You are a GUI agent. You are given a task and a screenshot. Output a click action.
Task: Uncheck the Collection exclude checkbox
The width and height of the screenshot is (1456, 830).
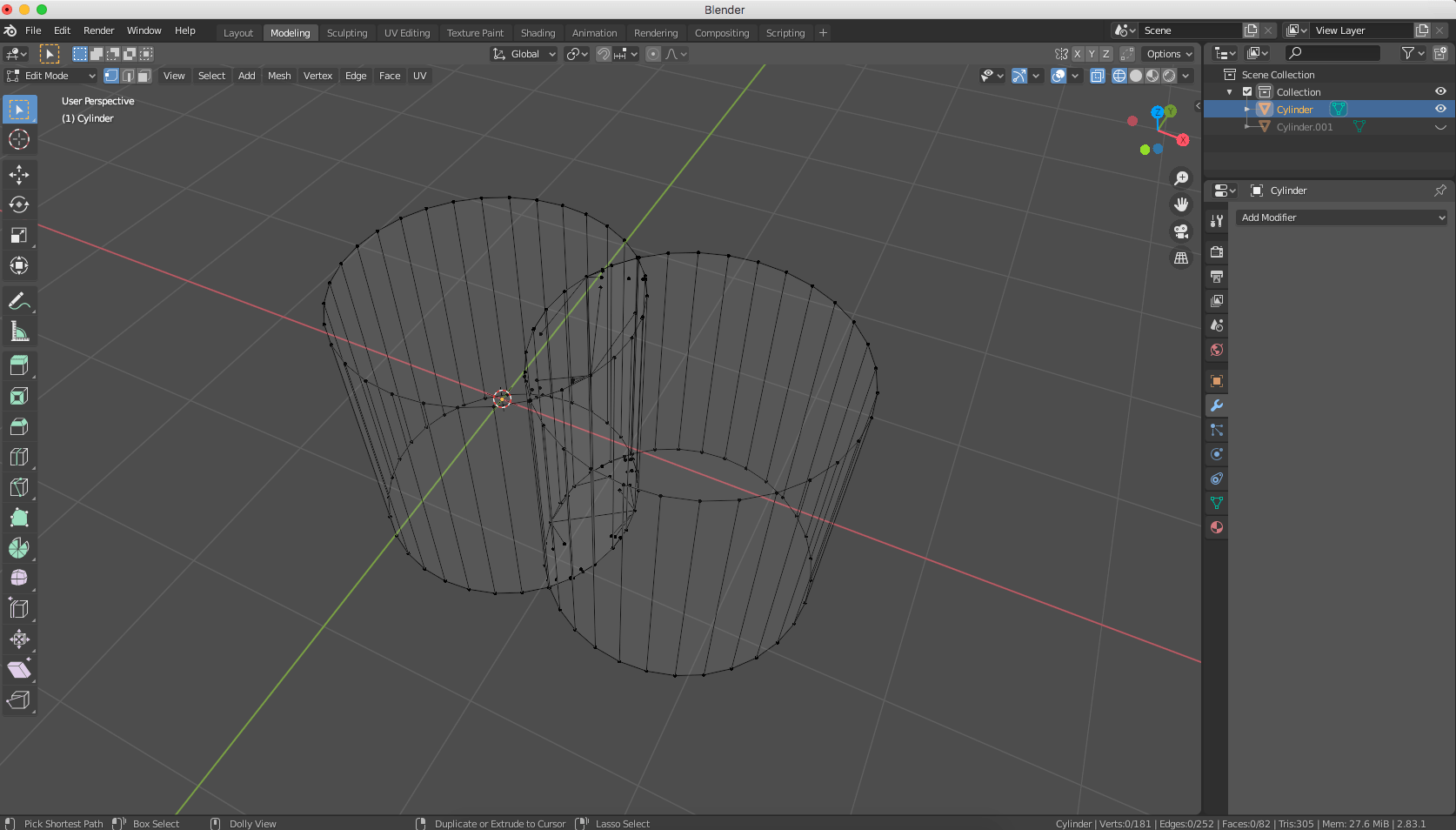coord(1247,92)
